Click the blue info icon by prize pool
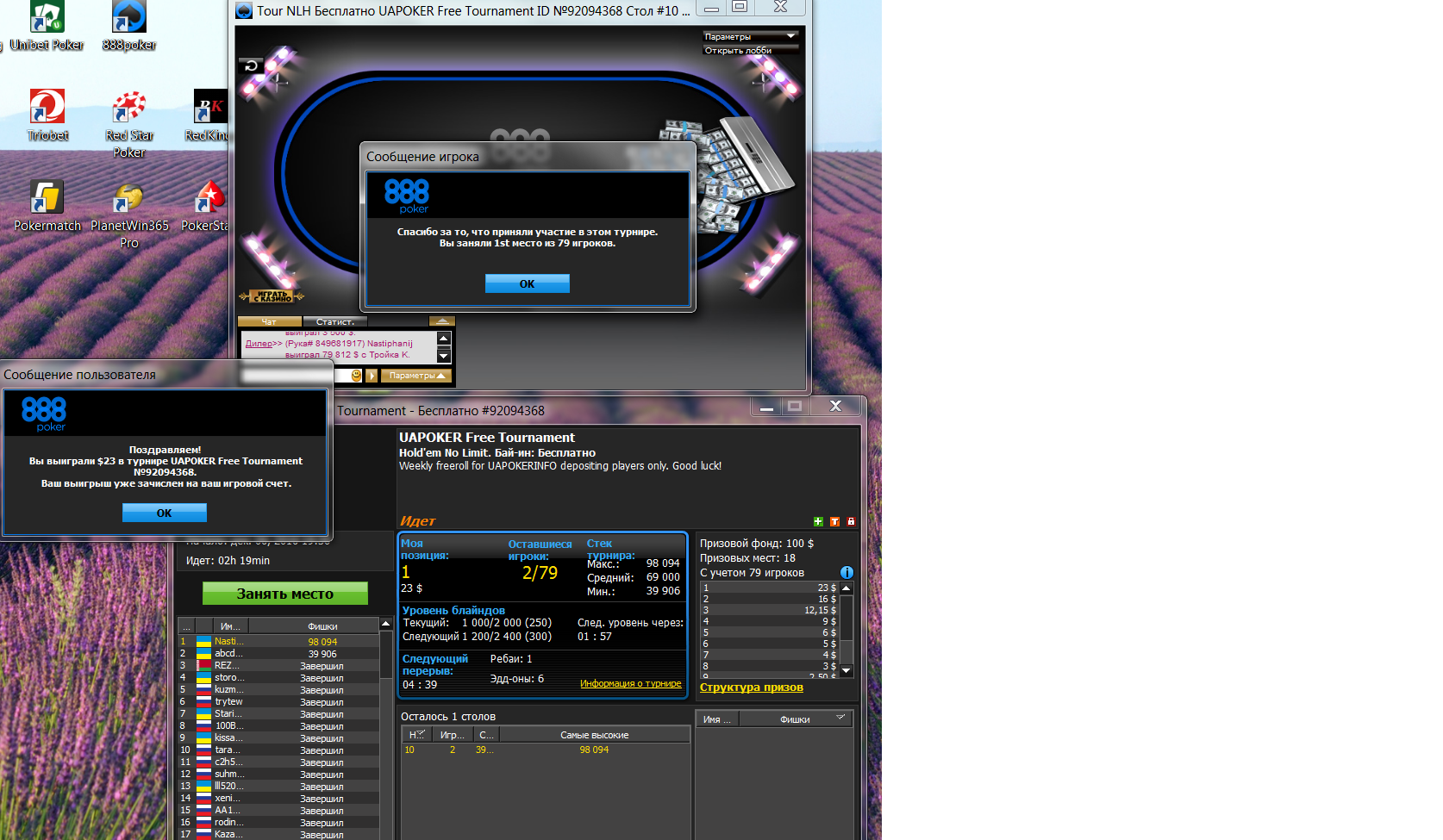The image size is (1443, 840). pyautogui.click(x=846, y=573)
